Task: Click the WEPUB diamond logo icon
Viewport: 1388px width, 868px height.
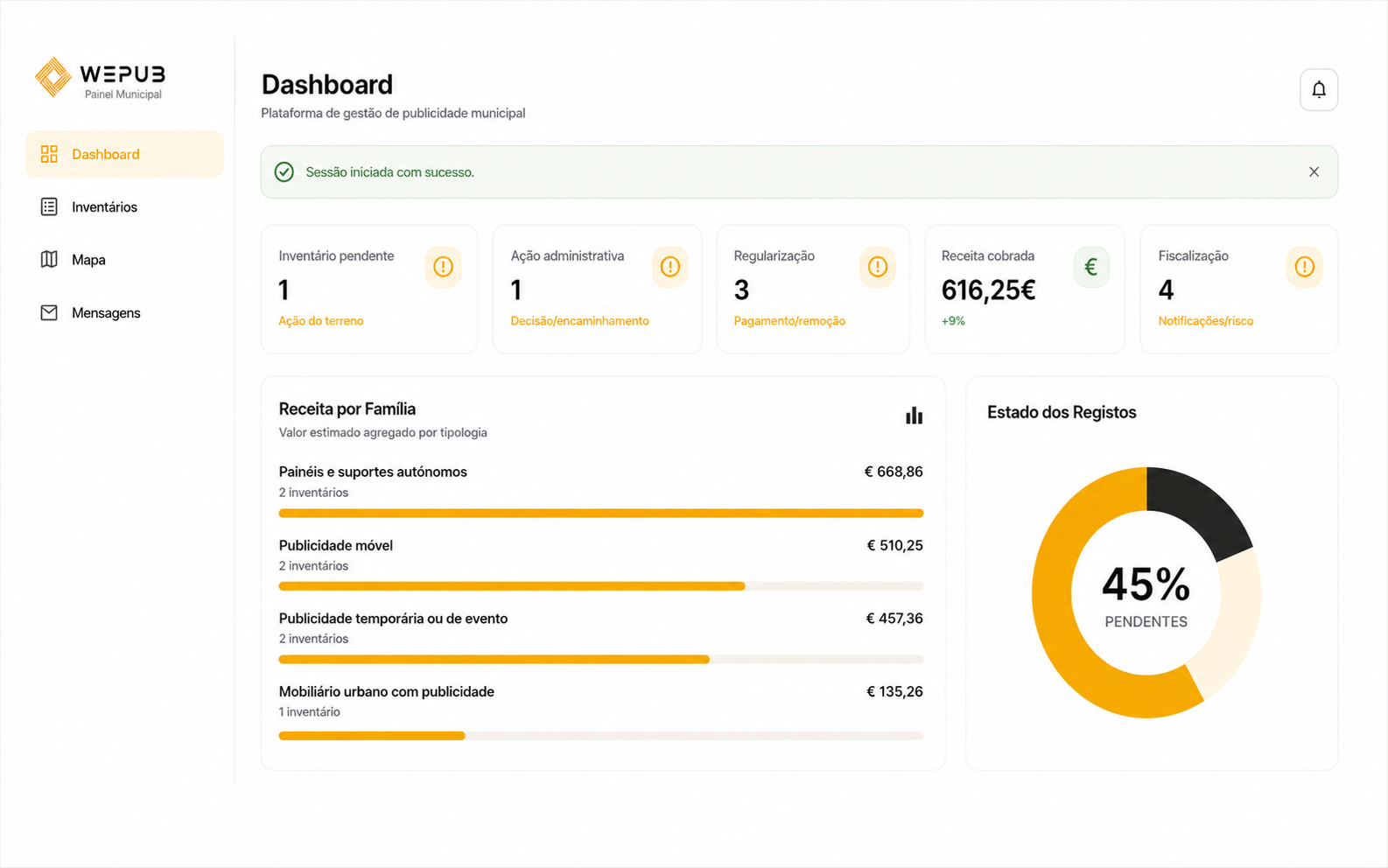Action: [53, 77]
